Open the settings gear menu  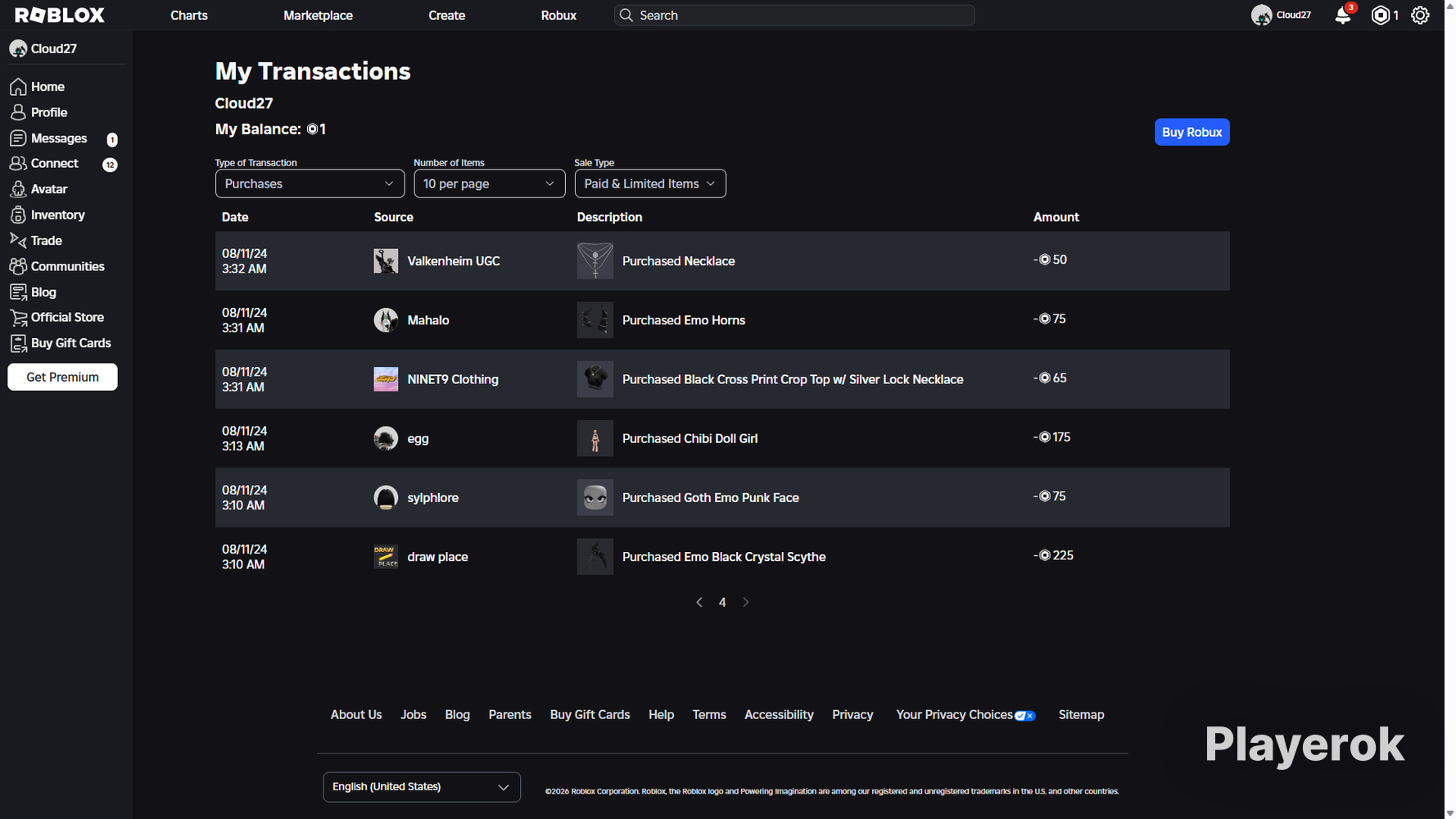click(1420, 15)
